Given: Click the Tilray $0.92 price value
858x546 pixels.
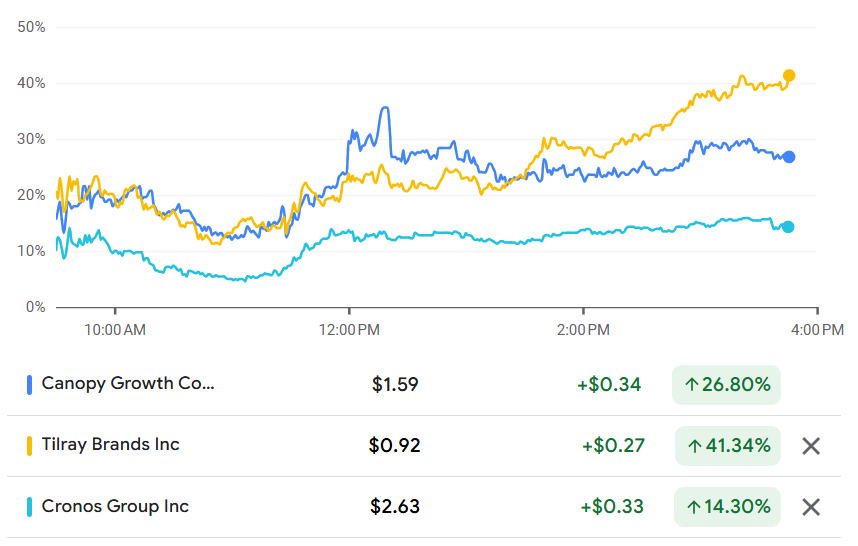Looking at the screenshot, I should click(395, 446).
